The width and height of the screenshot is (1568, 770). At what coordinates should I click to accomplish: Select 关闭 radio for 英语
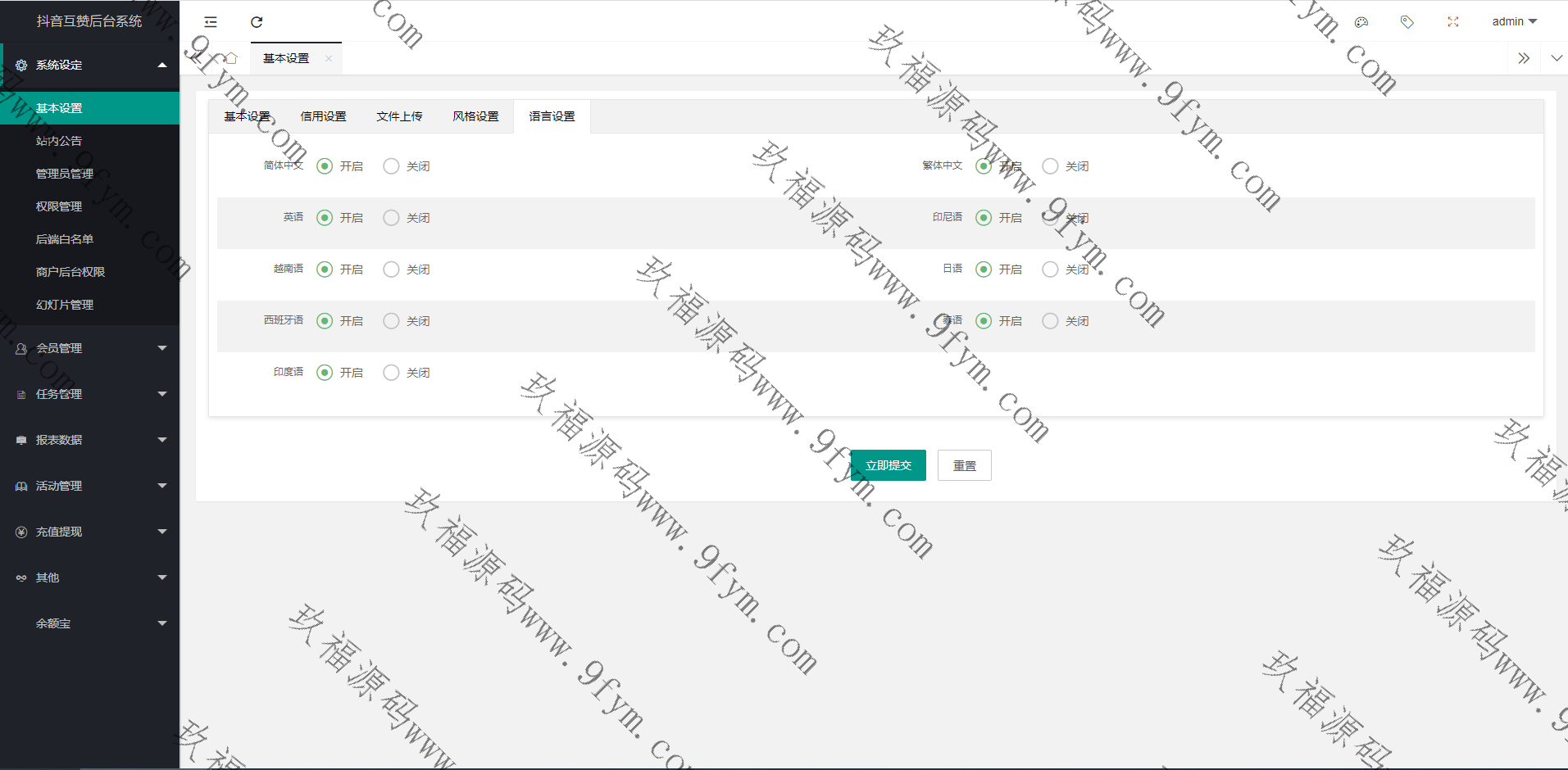coord(392,218)
